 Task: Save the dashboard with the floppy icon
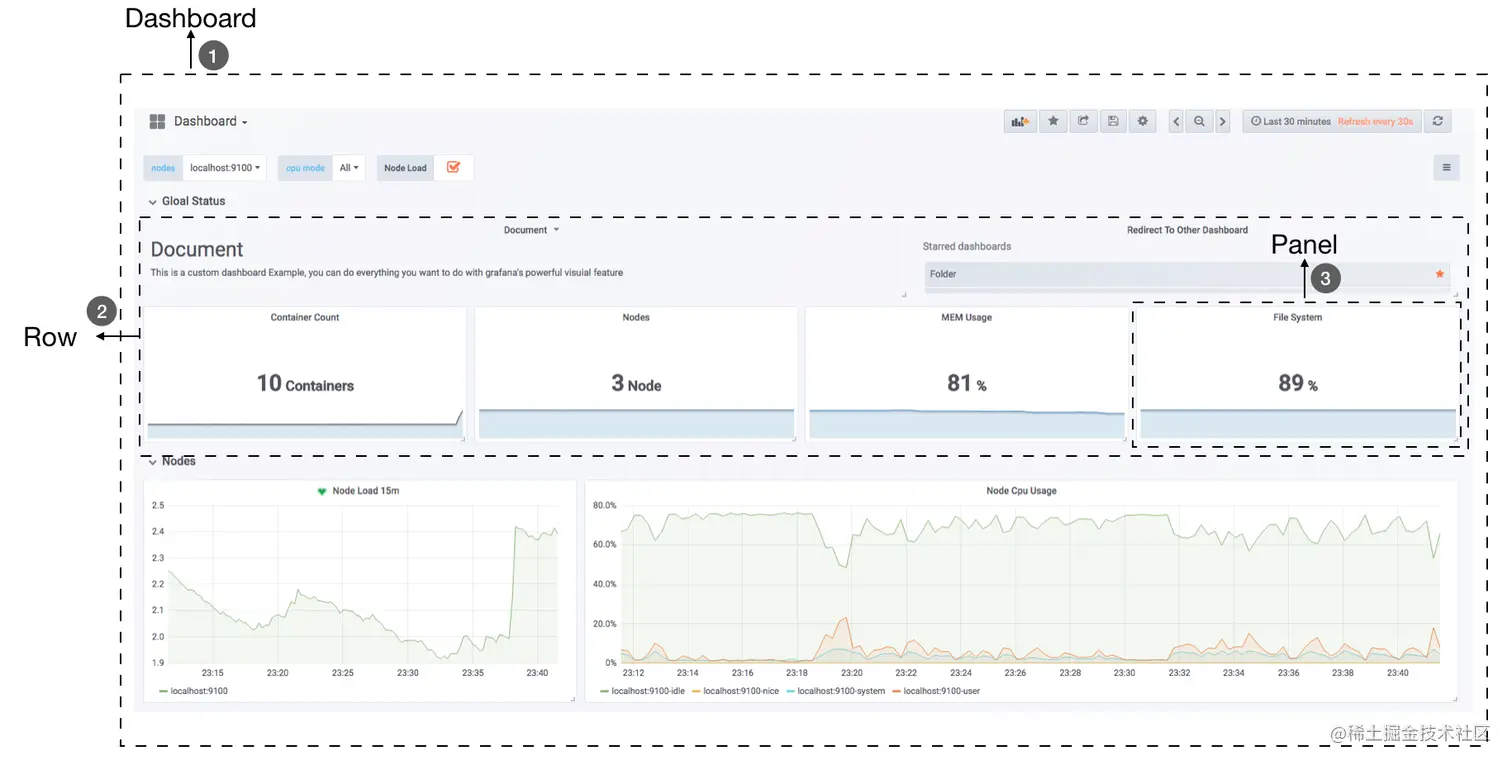pos(1113,121)
